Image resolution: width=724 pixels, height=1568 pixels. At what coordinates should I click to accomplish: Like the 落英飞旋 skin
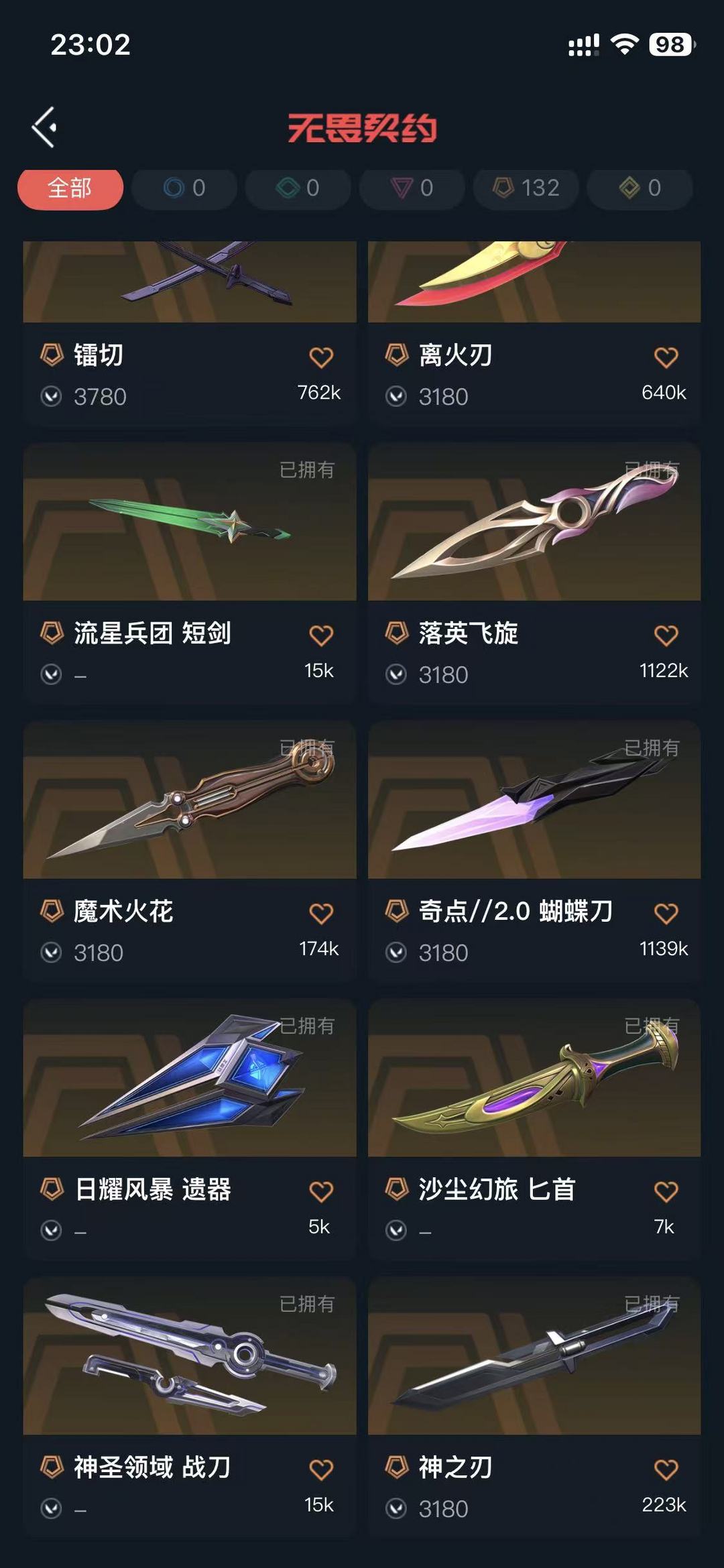point(666,636)
